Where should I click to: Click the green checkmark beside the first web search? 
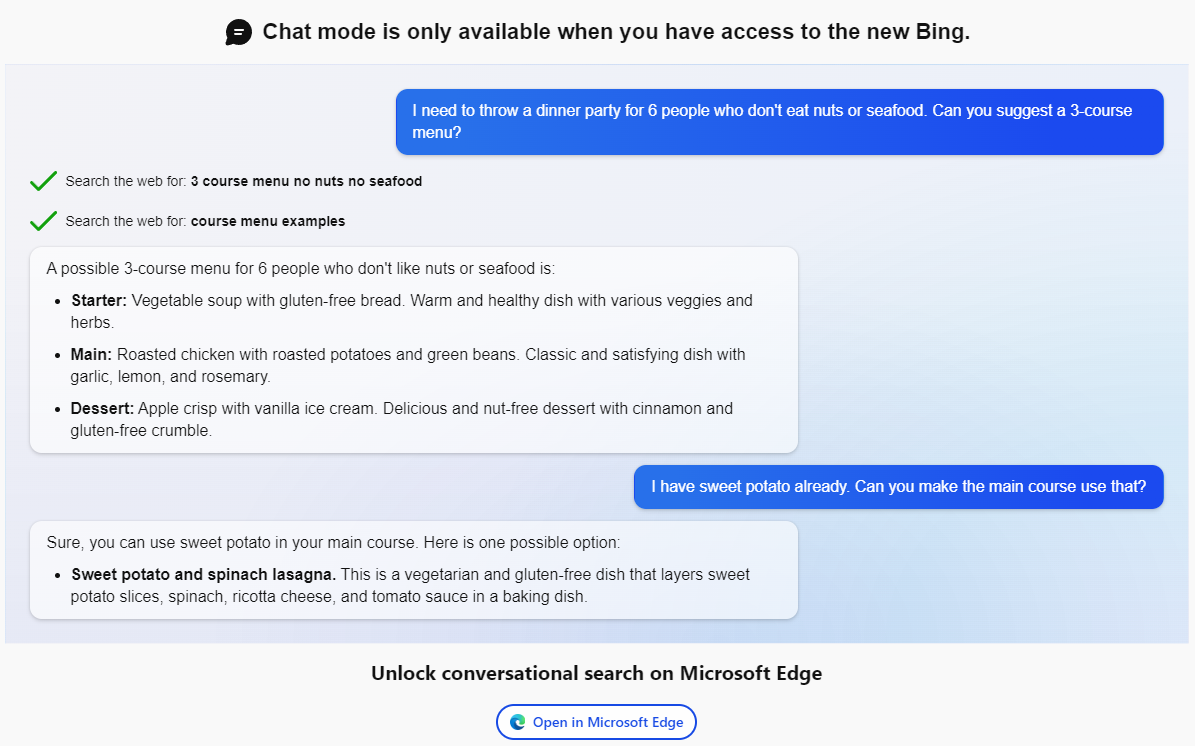(x=43, y=181)
